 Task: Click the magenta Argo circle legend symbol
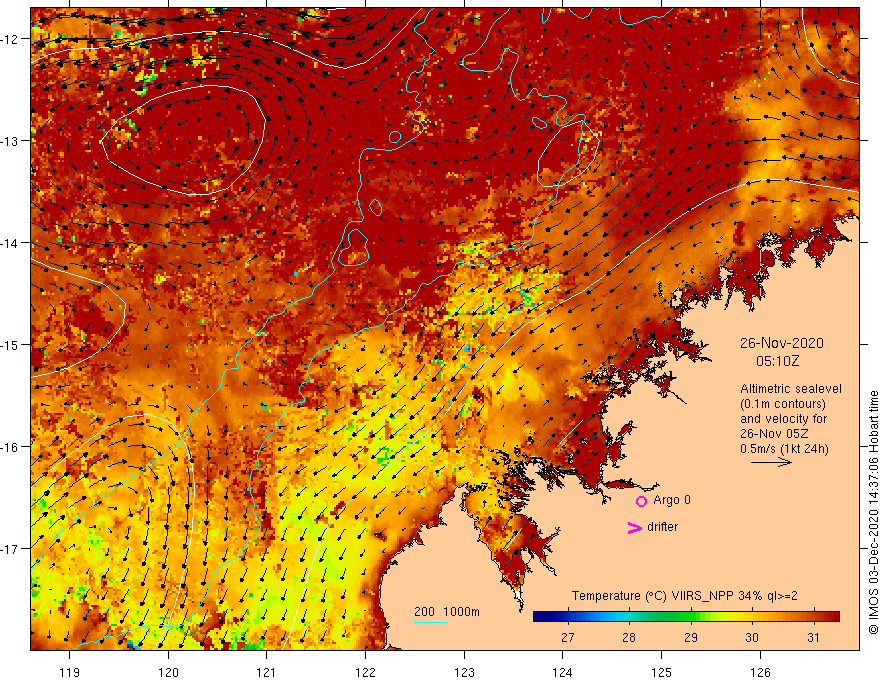[641, 501]
